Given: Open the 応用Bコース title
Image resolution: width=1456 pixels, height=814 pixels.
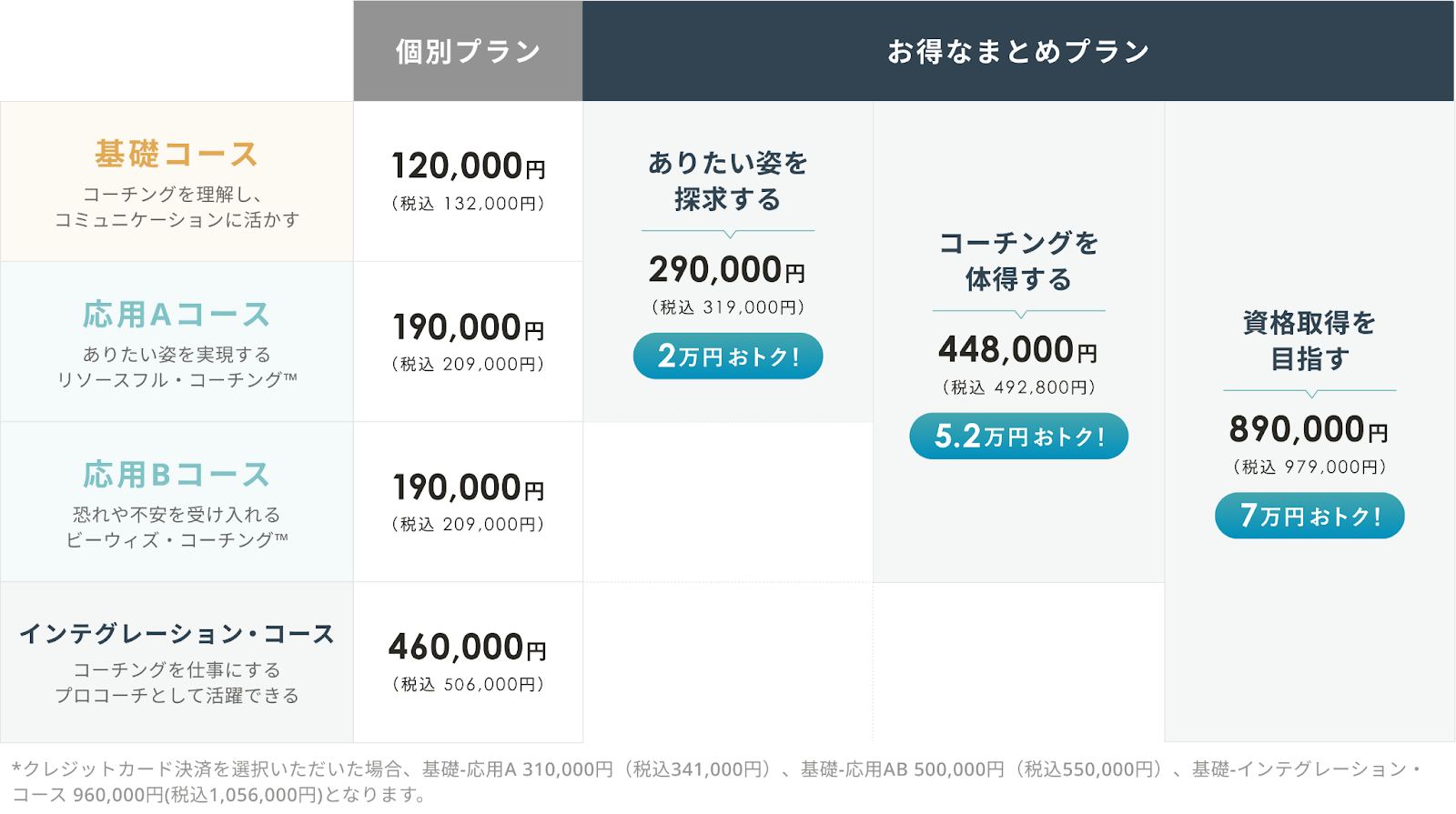Looking at the screenshot, I should [x=177, y=475].
